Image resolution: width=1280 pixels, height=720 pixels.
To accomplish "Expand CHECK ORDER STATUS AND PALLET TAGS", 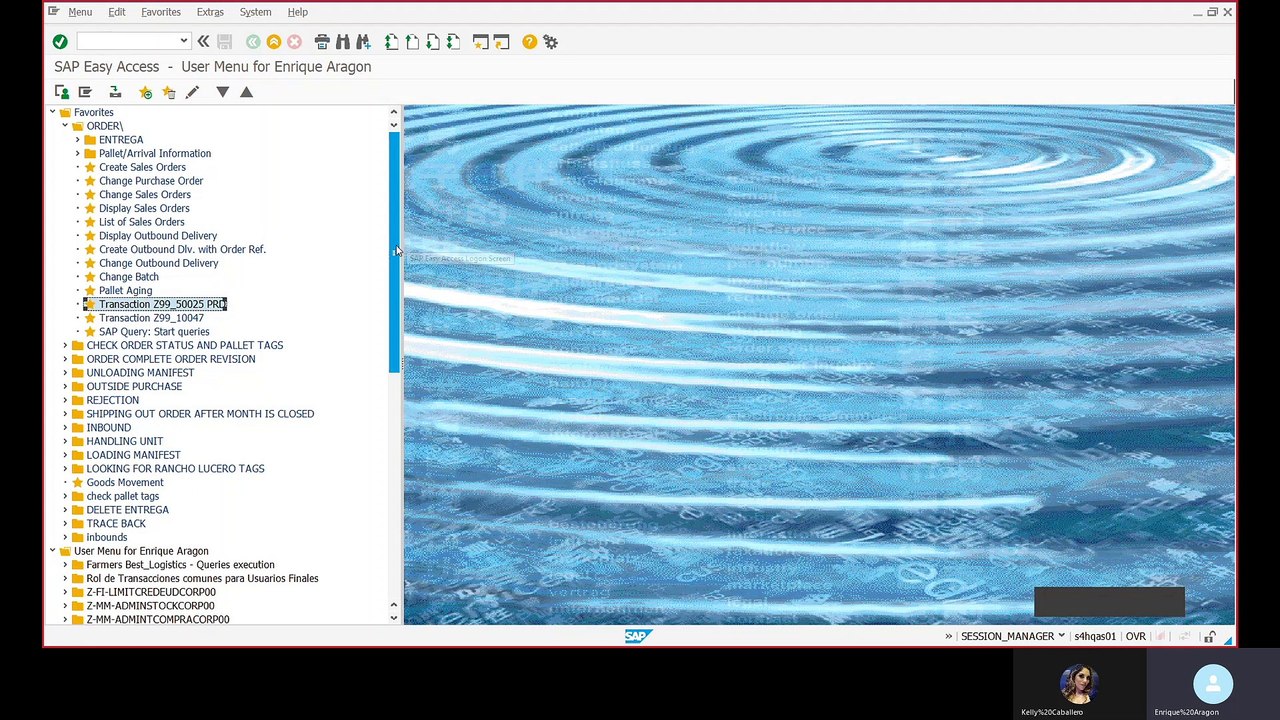I will point(65,345).
